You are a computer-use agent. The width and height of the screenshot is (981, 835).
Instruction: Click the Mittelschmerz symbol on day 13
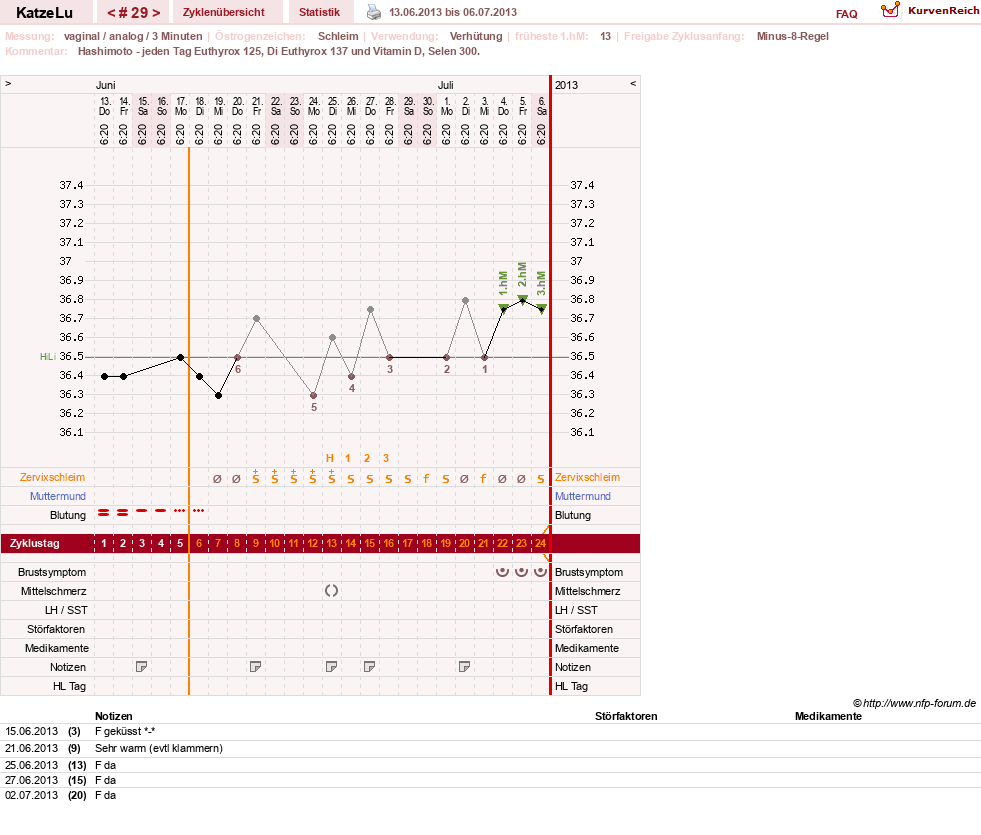(x=332, y=590)
